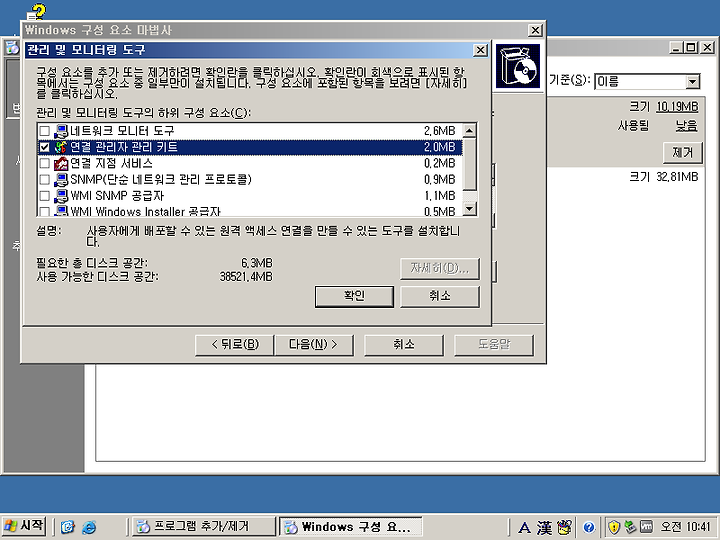Click the component list scrollbar thumb
Screen dimensions: 720x540
click(x=469, y=164)
